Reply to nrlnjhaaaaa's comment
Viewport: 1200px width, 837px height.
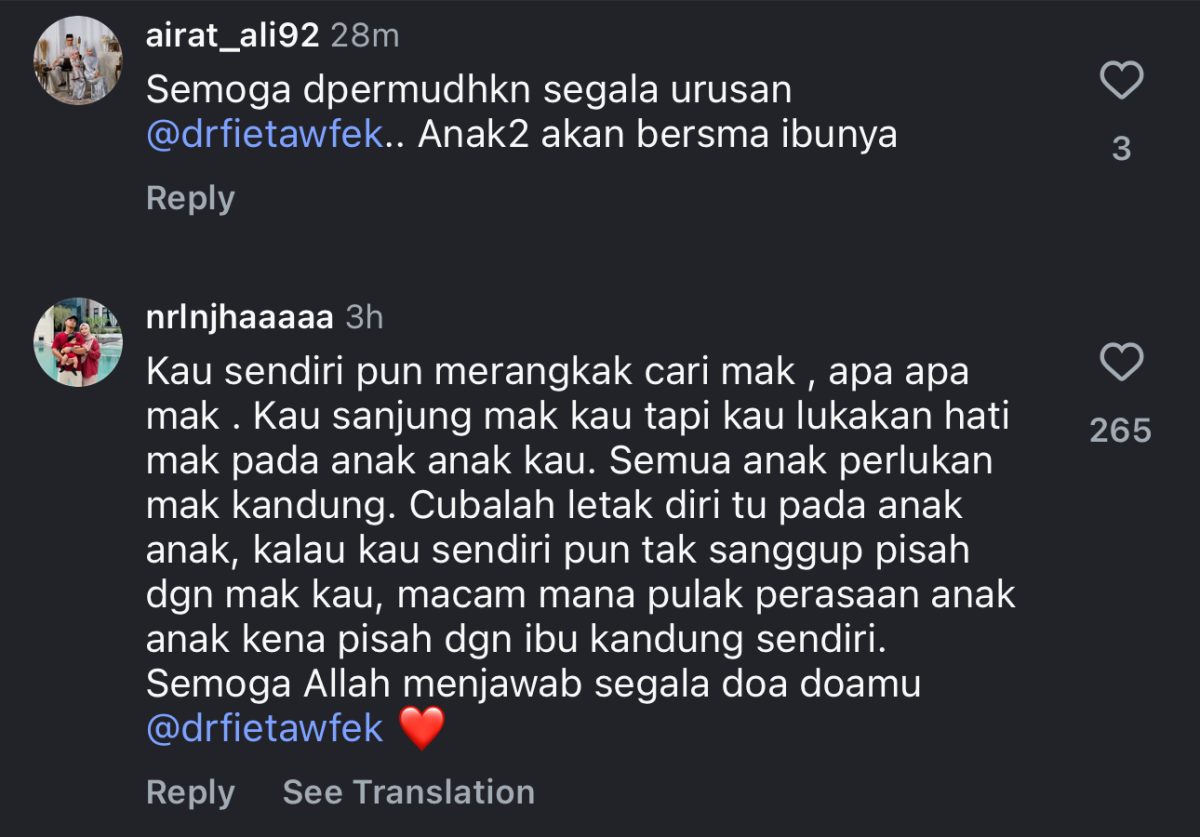coord(190,792)
